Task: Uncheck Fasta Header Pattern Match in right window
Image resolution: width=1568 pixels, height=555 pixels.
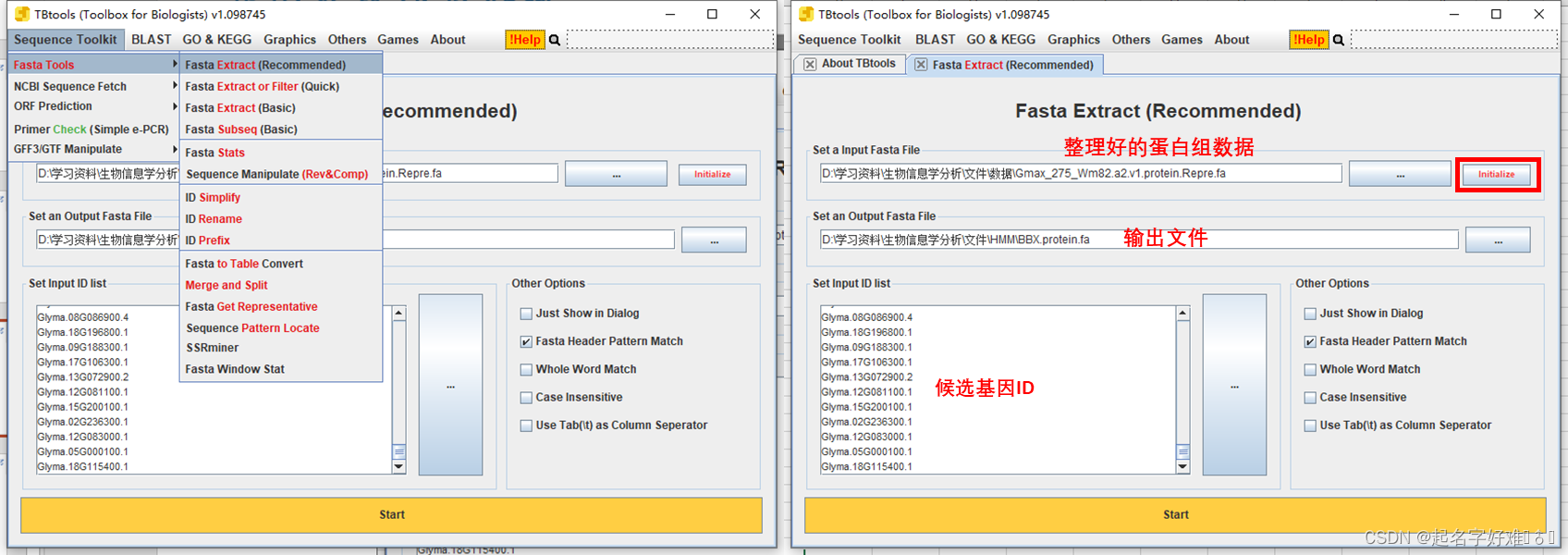Action: pos(1310,341)
